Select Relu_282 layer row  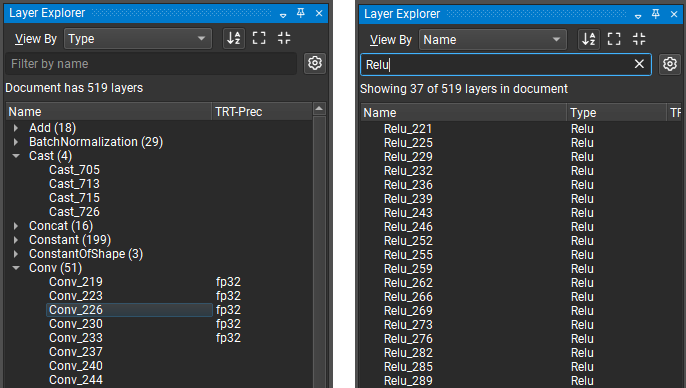click(x=521, y=353)
